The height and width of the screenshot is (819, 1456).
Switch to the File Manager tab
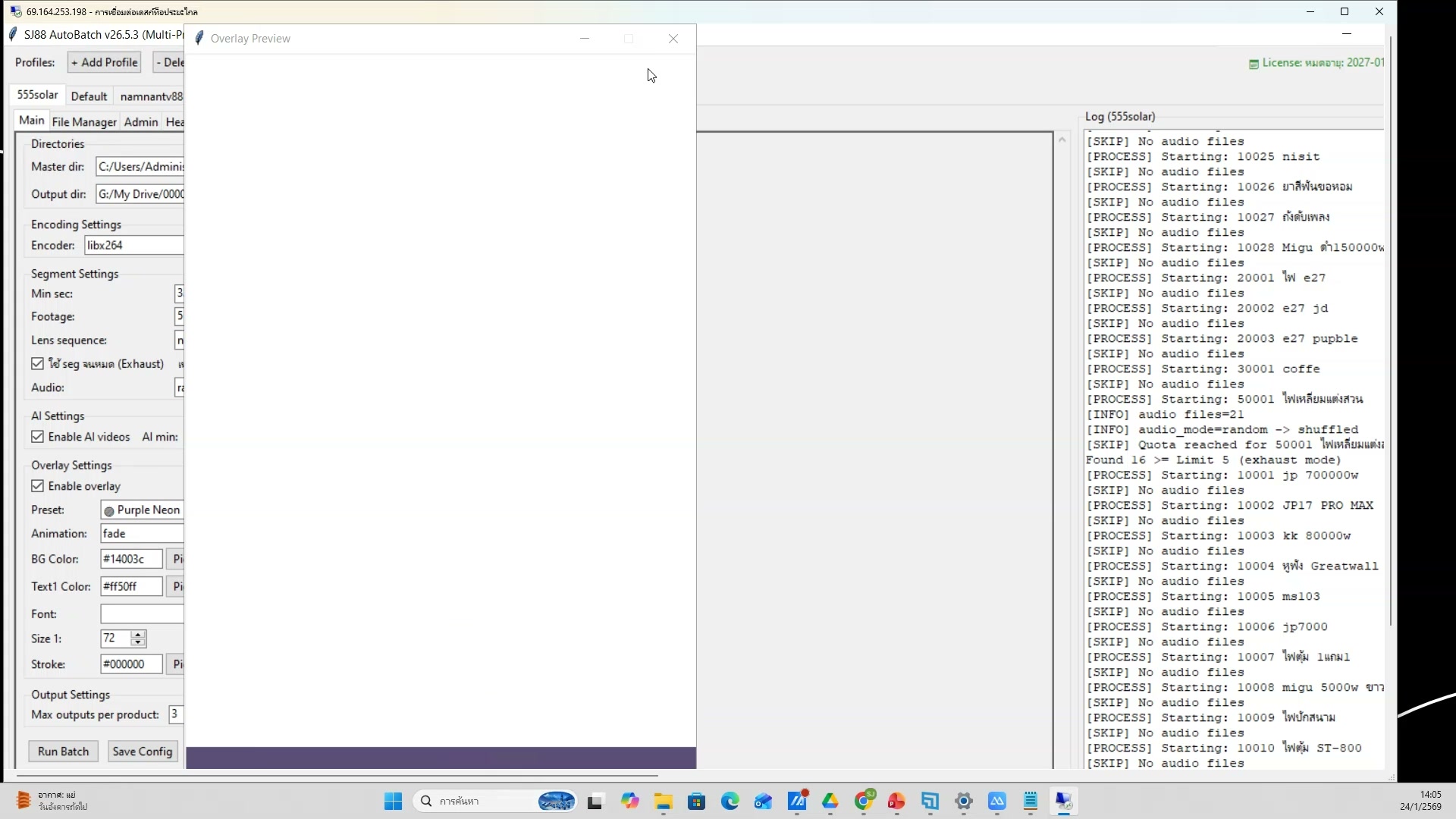coord(83,121)
